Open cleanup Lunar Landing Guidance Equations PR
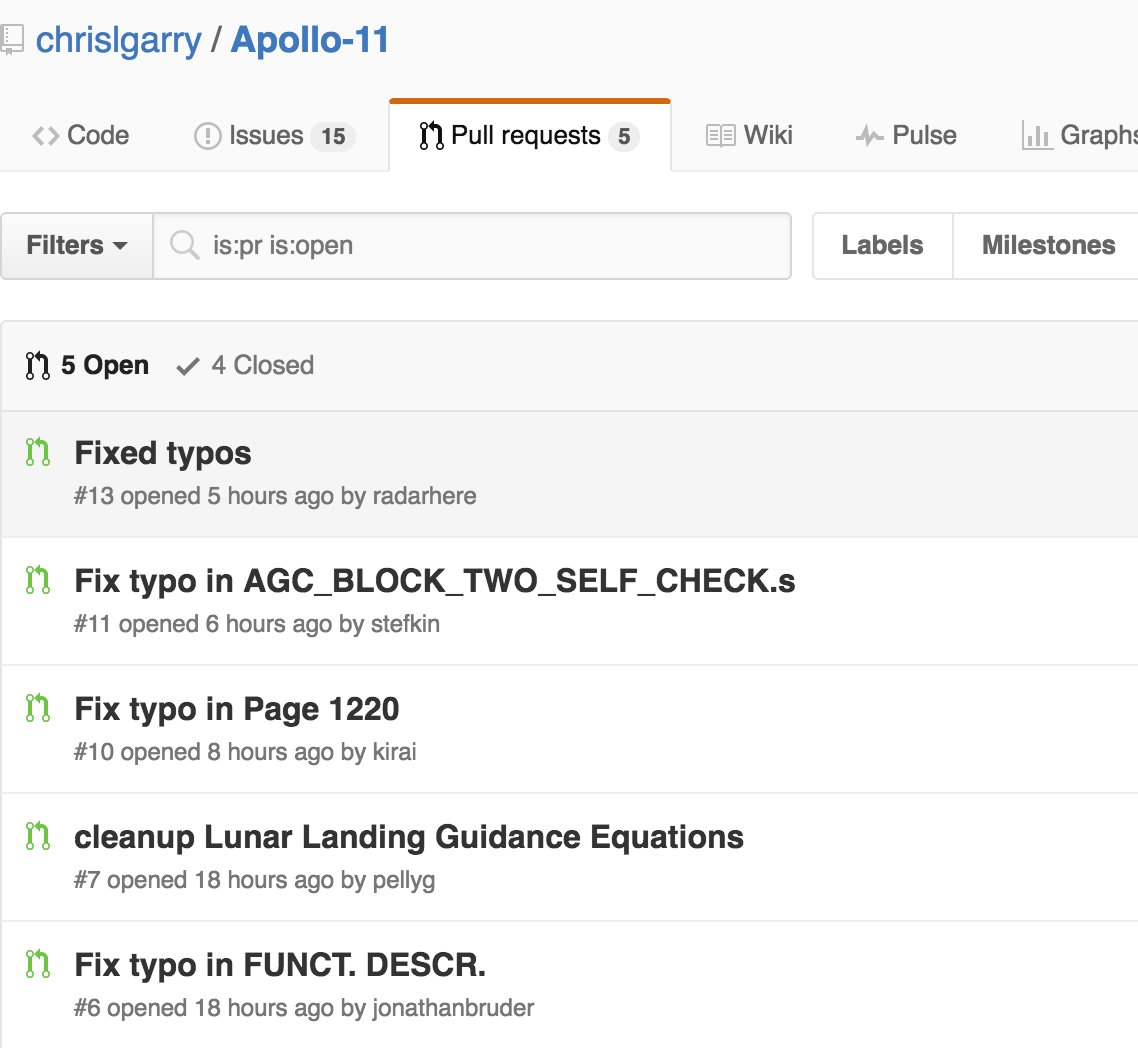 point(409,837)
